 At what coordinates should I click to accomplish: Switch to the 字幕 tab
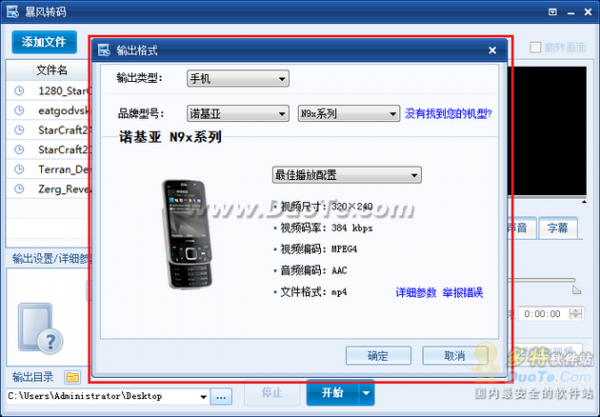pos(558,228)
